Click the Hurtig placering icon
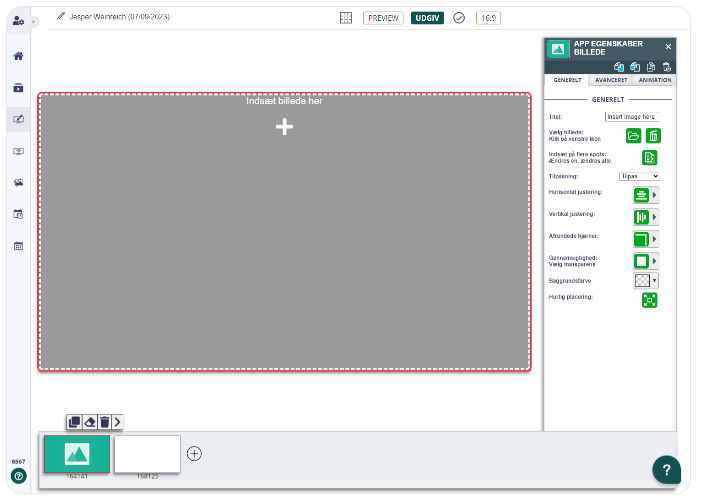 tap(650, 300)
